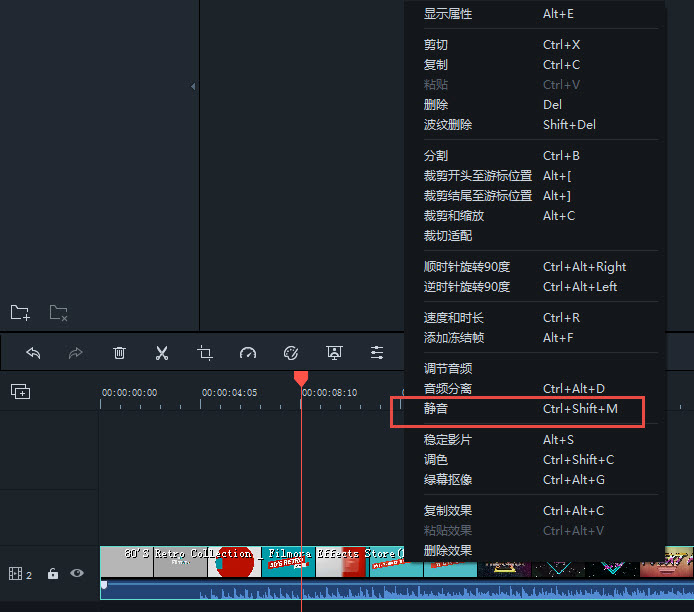Click the add track icon above timeline
The image size is (694, 612).
coord(20,392)
